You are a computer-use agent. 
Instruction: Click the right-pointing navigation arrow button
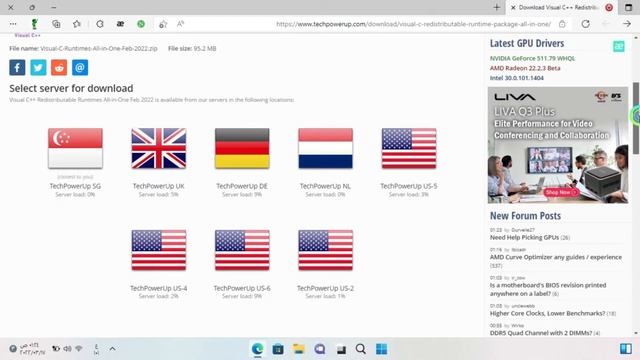tap(627, 24)
